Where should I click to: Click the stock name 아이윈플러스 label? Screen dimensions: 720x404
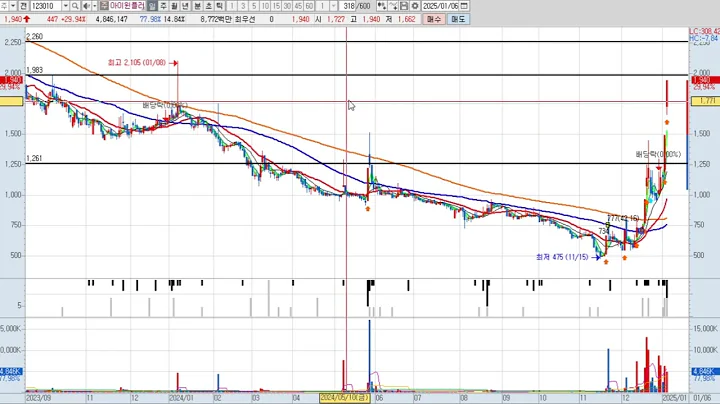click(x=127, y=6)
